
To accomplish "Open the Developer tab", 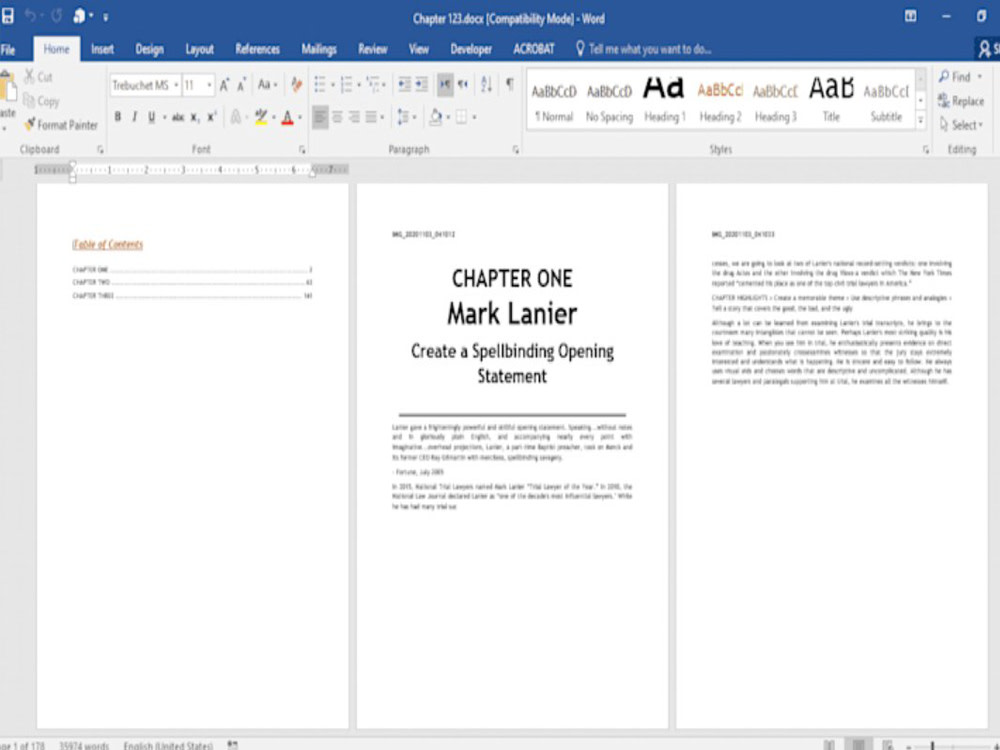I will click(x=471, y=49).
